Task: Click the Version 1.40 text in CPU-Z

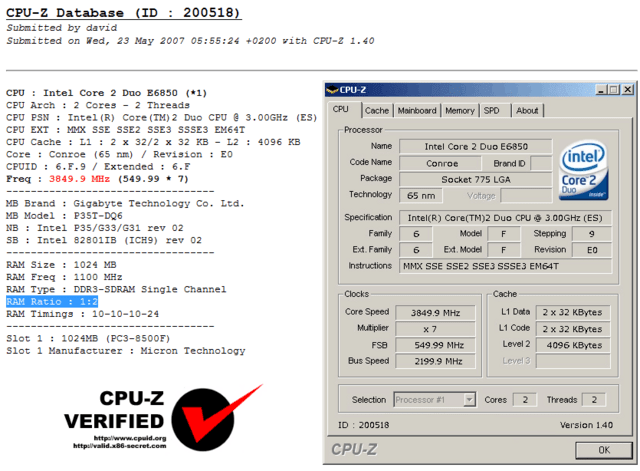Action: coord(586,425)
